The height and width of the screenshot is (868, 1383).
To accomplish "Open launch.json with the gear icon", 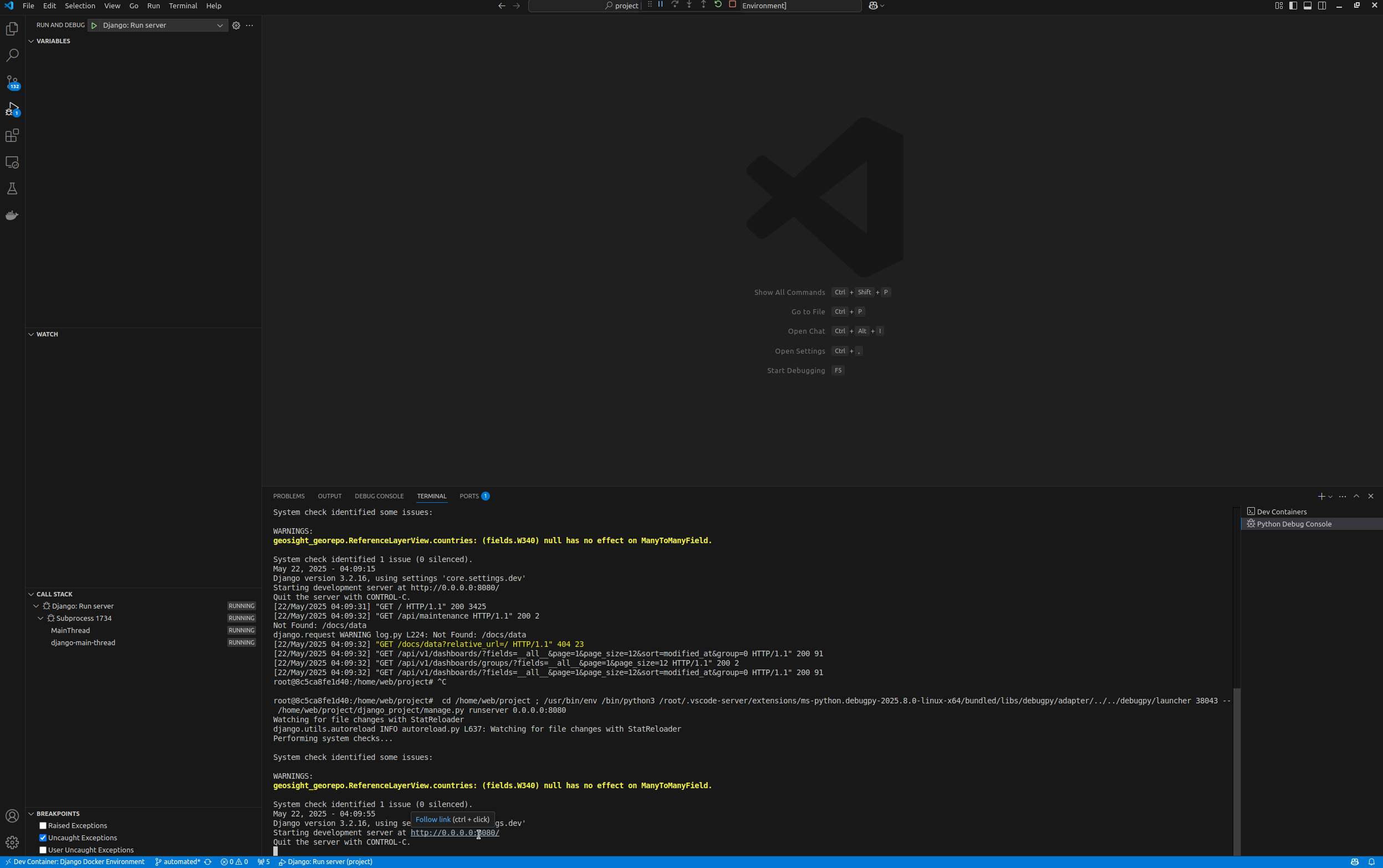I will 236,25.
